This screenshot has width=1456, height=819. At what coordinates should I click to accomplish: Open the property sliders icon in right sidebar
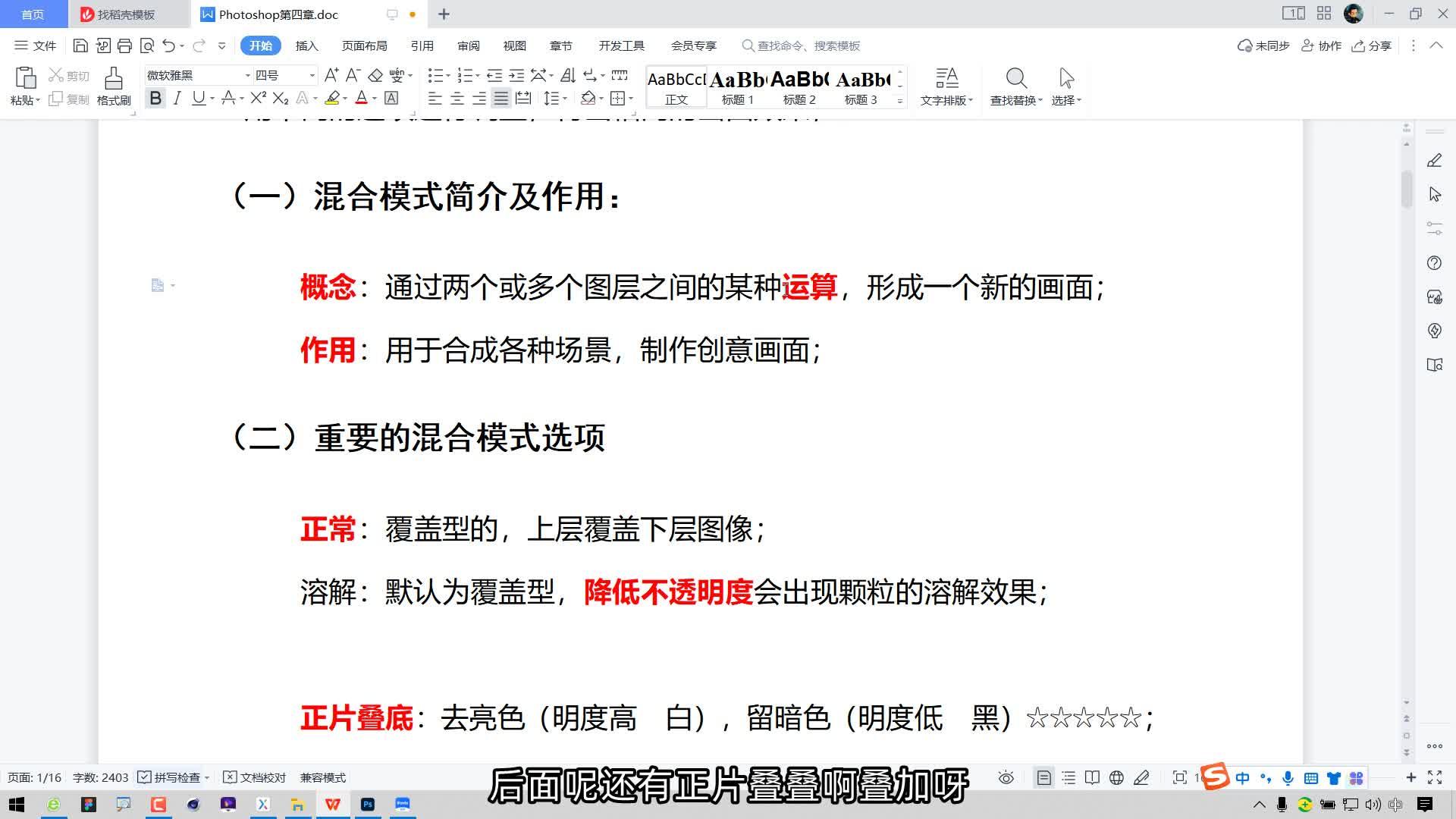[x=1435, y=227]
